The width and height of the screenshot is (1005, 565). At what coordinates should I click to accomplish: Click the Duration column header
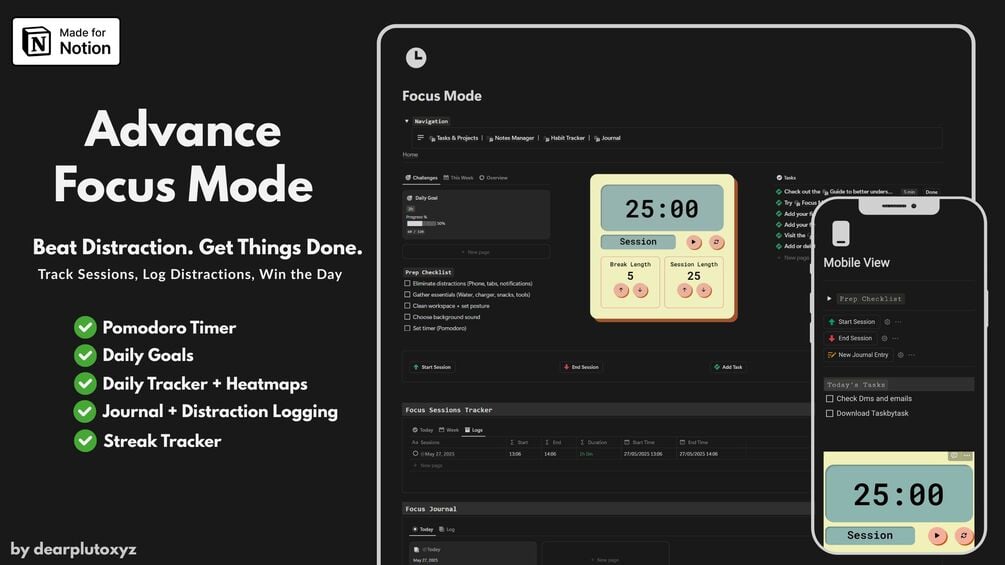coord(594,442)
